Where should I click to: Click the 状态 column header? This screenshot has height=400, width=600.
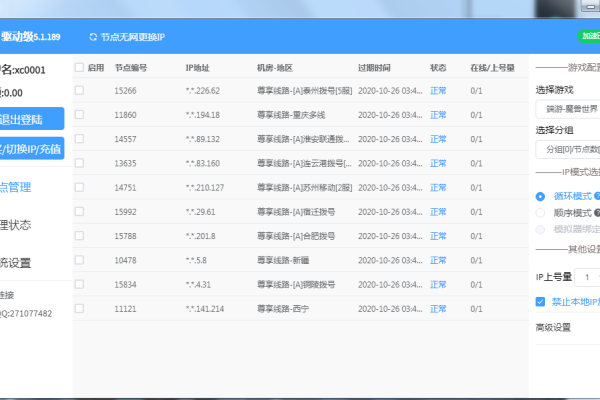click(438, 68)
